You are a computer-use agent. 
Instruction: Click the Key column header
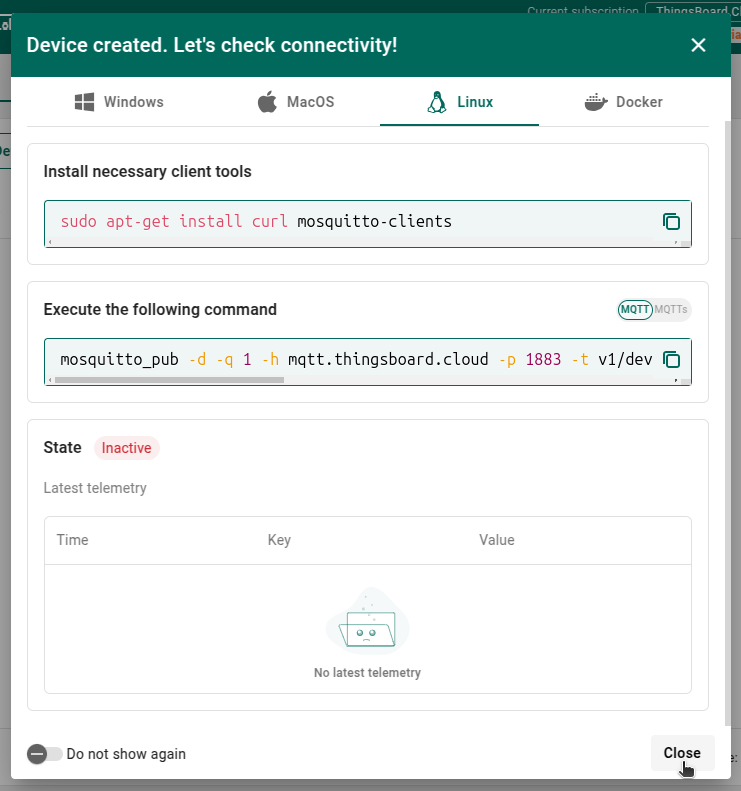point(279,540)
